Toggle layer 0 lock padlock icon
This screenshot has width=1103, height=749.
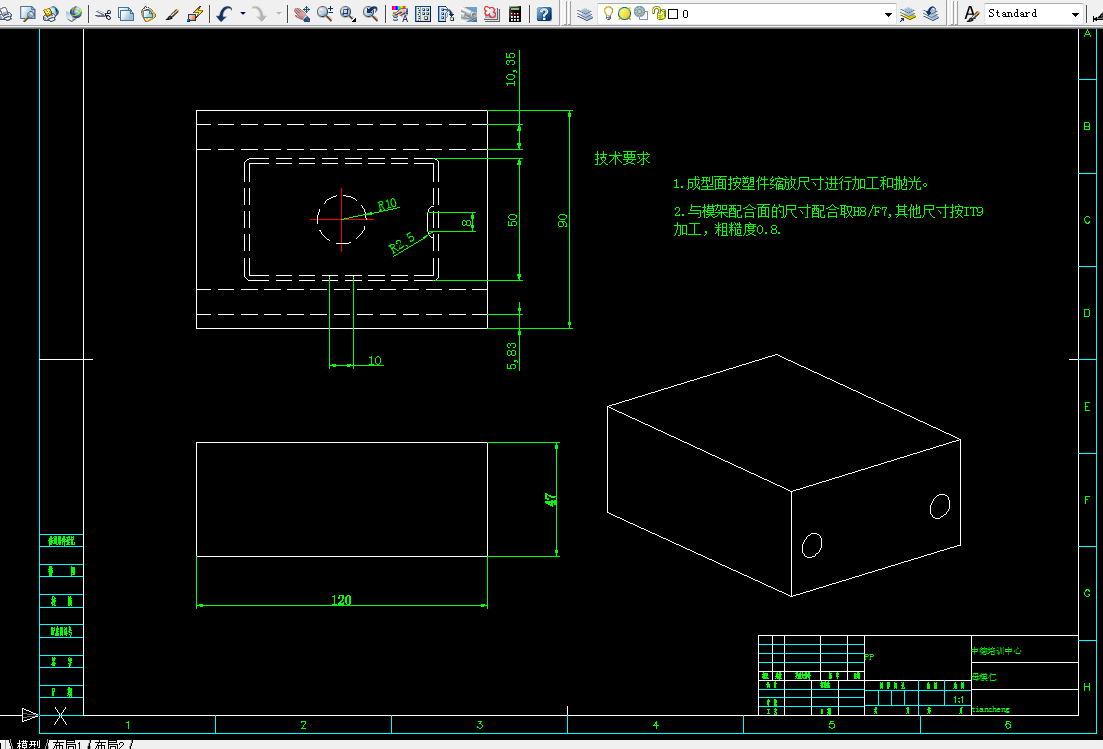pos(658,13)
